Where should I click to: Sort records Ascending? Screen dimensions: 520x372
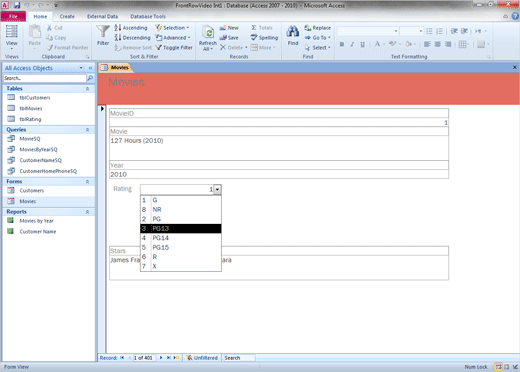131,28
